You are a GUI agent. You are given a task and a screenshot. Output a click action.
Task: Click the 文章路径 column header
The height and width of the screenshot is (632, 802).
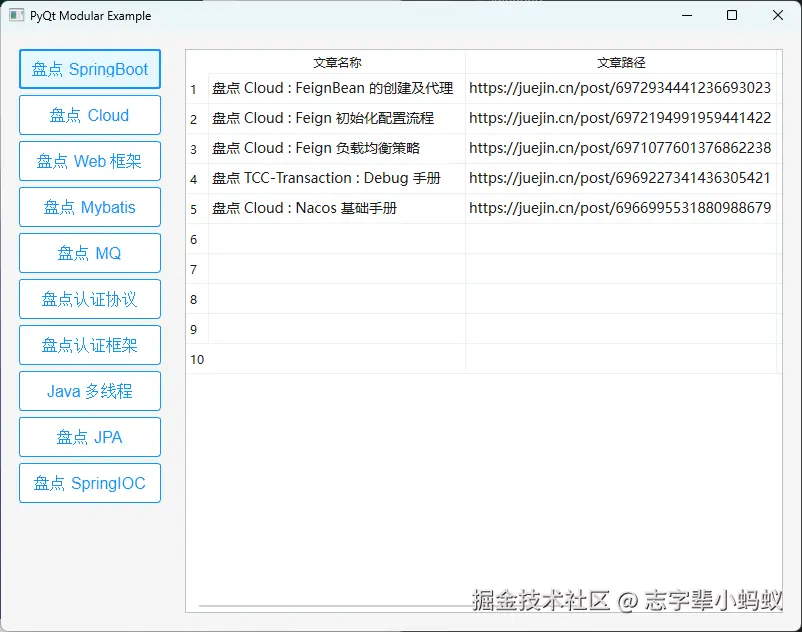(x=621, y=62)
